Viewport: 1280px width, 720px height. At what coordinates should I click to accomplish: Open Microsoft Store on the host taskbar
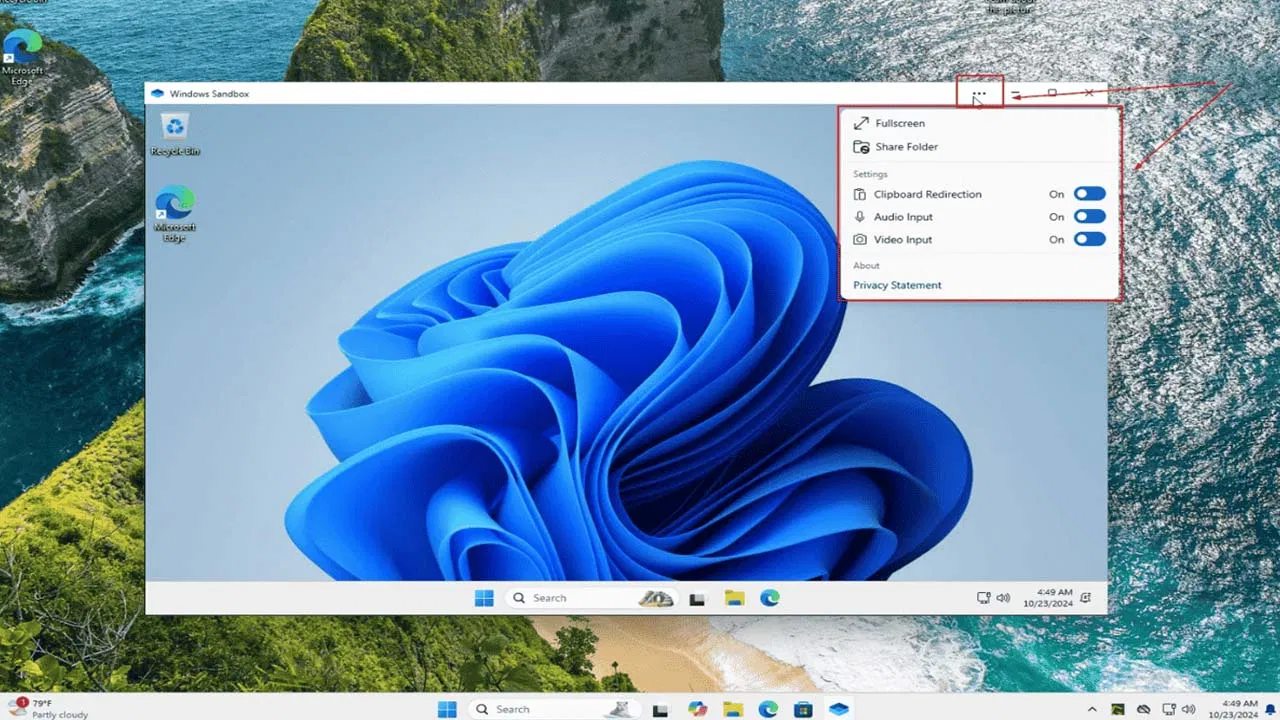coord(803,709)
